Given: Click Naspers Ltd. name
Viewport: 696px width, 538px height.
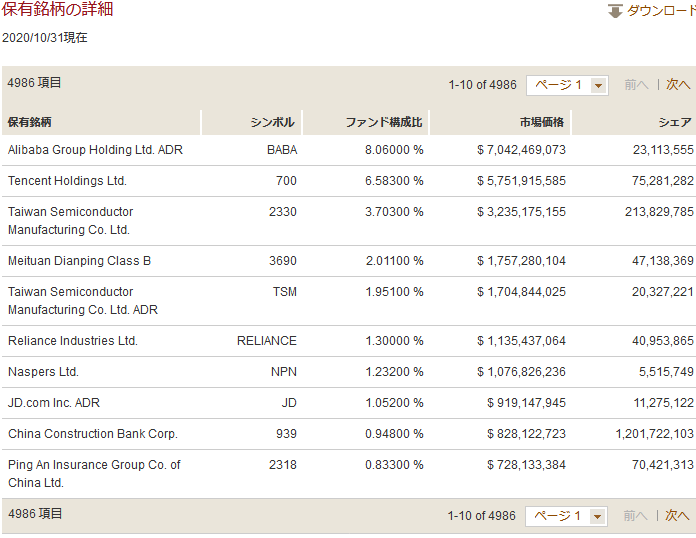Looking at the screenshot, I should tap(44, 372).
